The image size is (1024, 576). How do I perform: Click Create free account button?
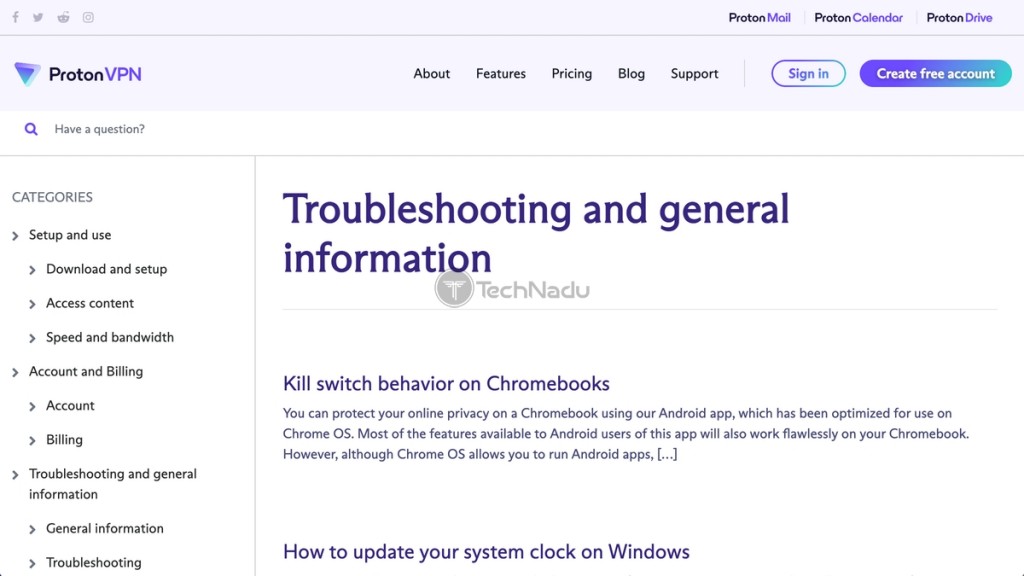click(935, 74)
